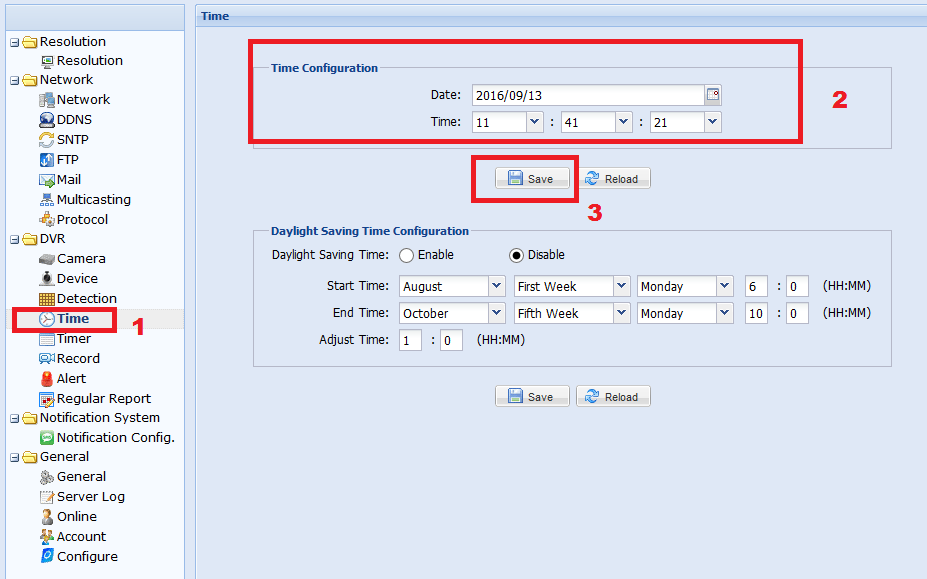927x579 pixels.
Task: Open Server Log under General
Action: [x=90, y=497]
